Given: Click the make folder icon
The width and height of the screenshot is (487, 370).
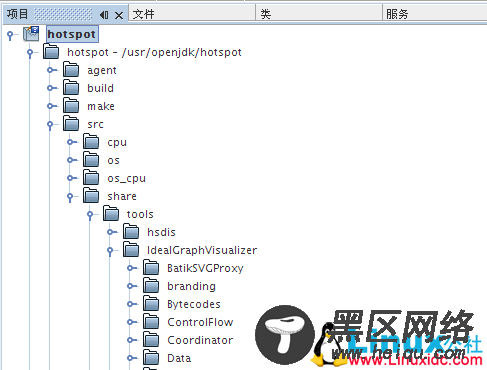Looking at the screenshot, I should coord(71,106).
